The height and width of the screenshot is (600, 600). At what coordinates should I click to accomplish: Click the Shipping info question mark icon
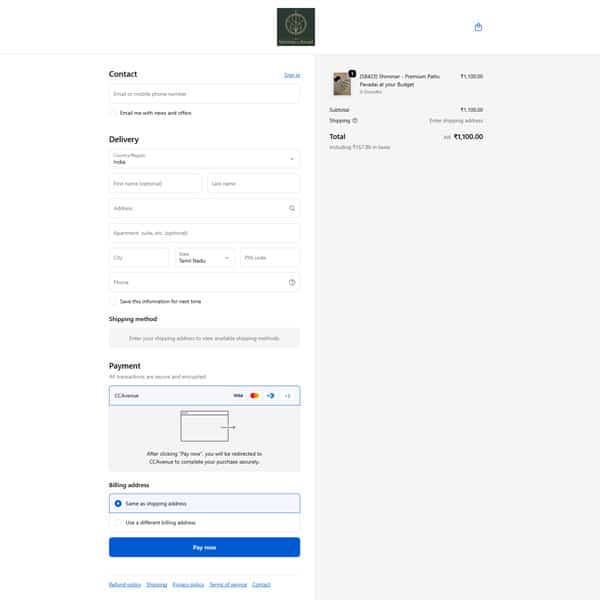click(355, 120)
